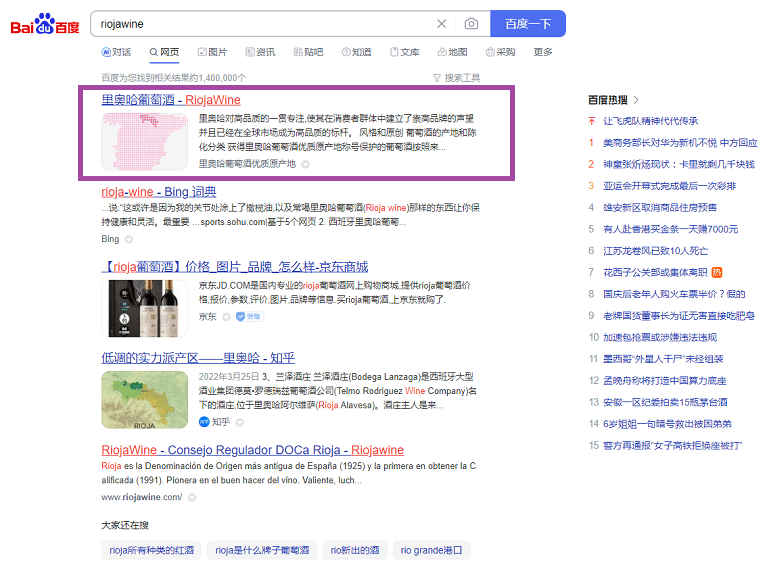Click the 知乎 source icon
The image size is (767, 564).
pos(204,422)
